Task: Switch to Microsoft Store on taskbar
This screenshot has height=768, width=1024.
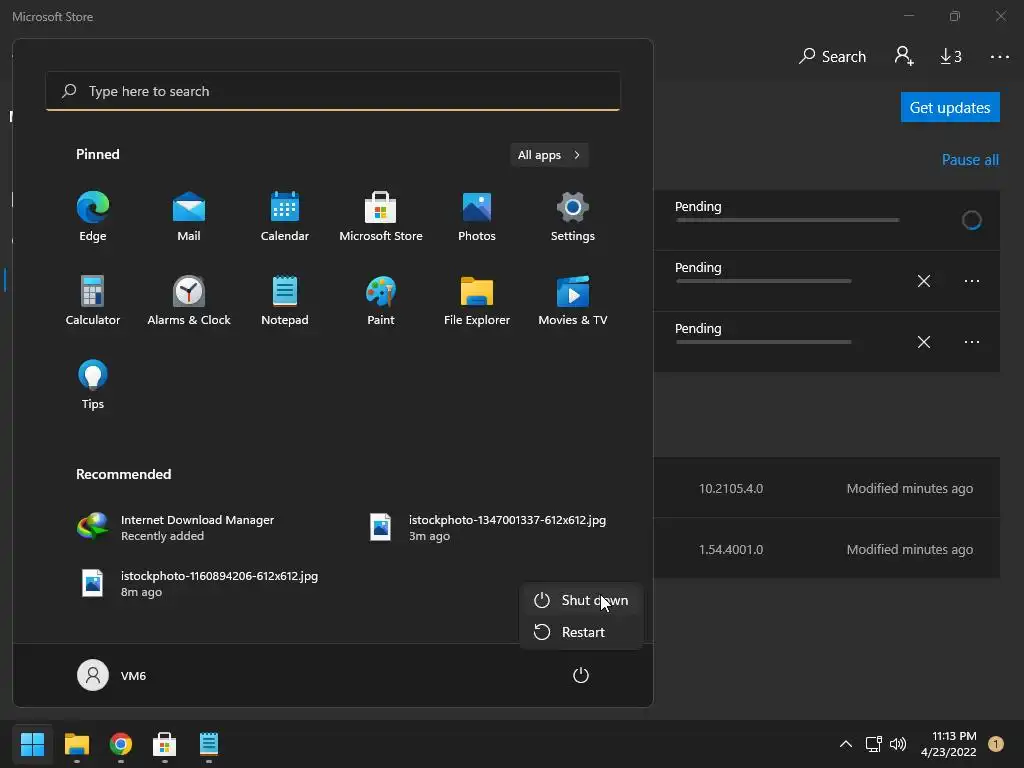Action: (165, 744)
